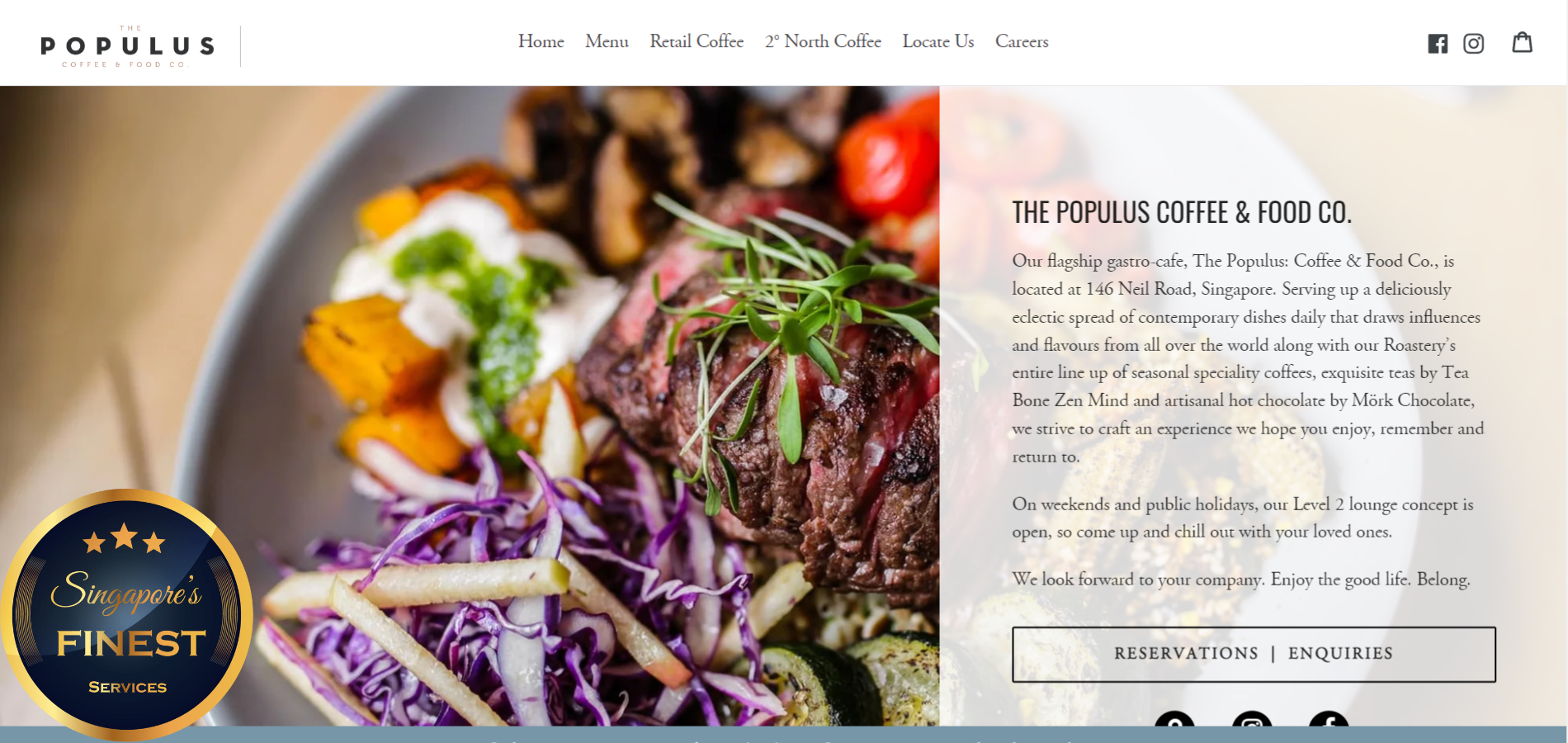
Task: Click the black circular Instagram icon
Action: [x=1252, y=719]
